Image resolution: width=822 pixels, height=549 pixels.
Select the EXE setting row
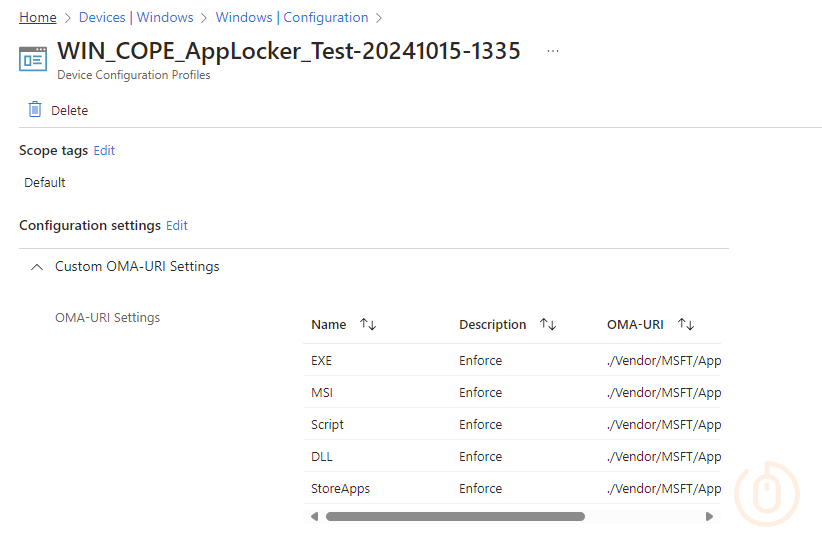[x=321, y=360]
